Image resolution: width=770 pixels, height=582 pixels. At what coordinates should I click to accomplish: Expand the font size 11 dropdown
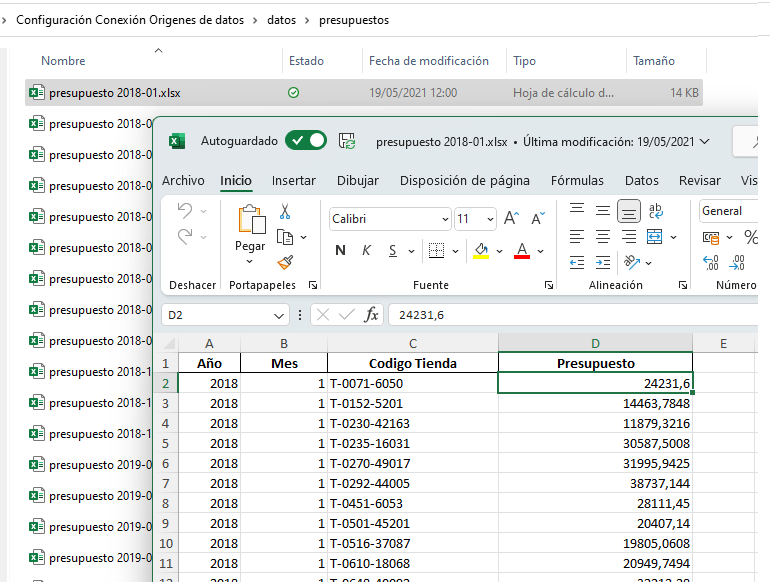489,219
